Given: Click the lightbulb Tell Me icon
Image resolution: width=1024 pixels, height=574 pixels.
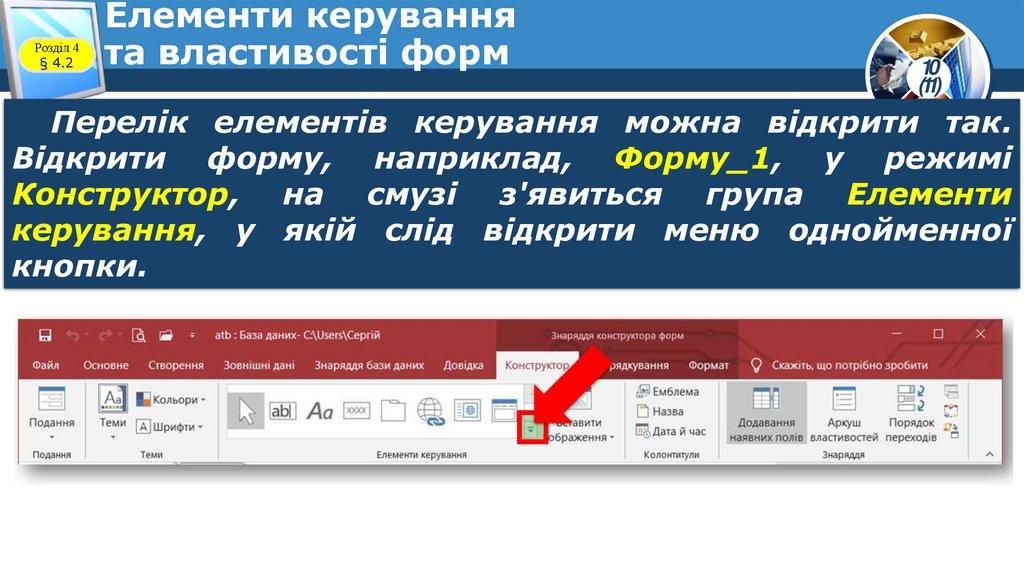Looking at the screenshot, I should click(x=756, y=365).
